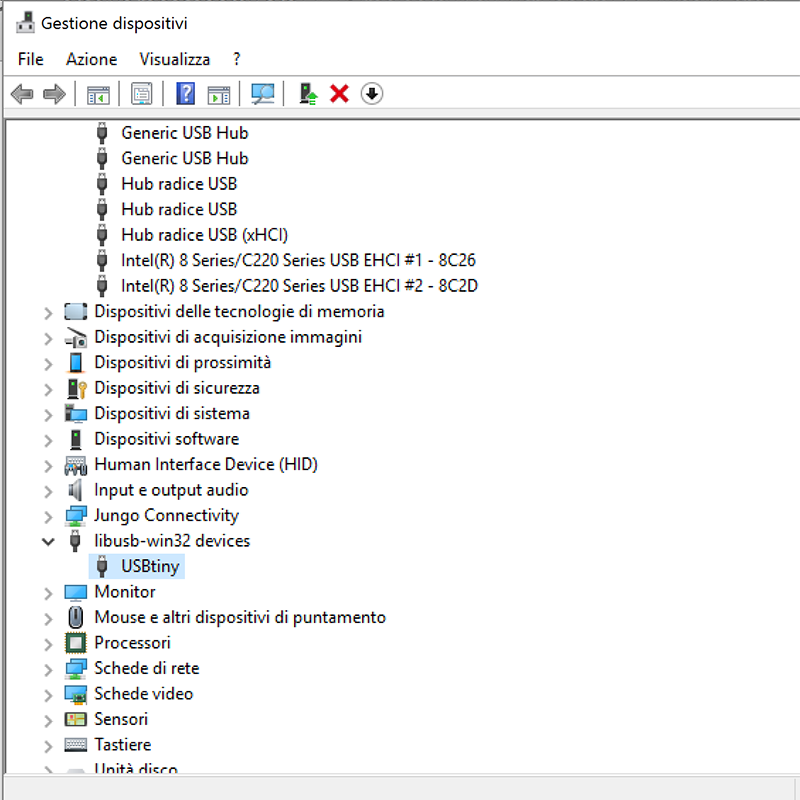This screenshot has height=800, width=800.
Task: Select the libusb-win32 devices category
Action: pyautogui.click(x=172, y=541)
